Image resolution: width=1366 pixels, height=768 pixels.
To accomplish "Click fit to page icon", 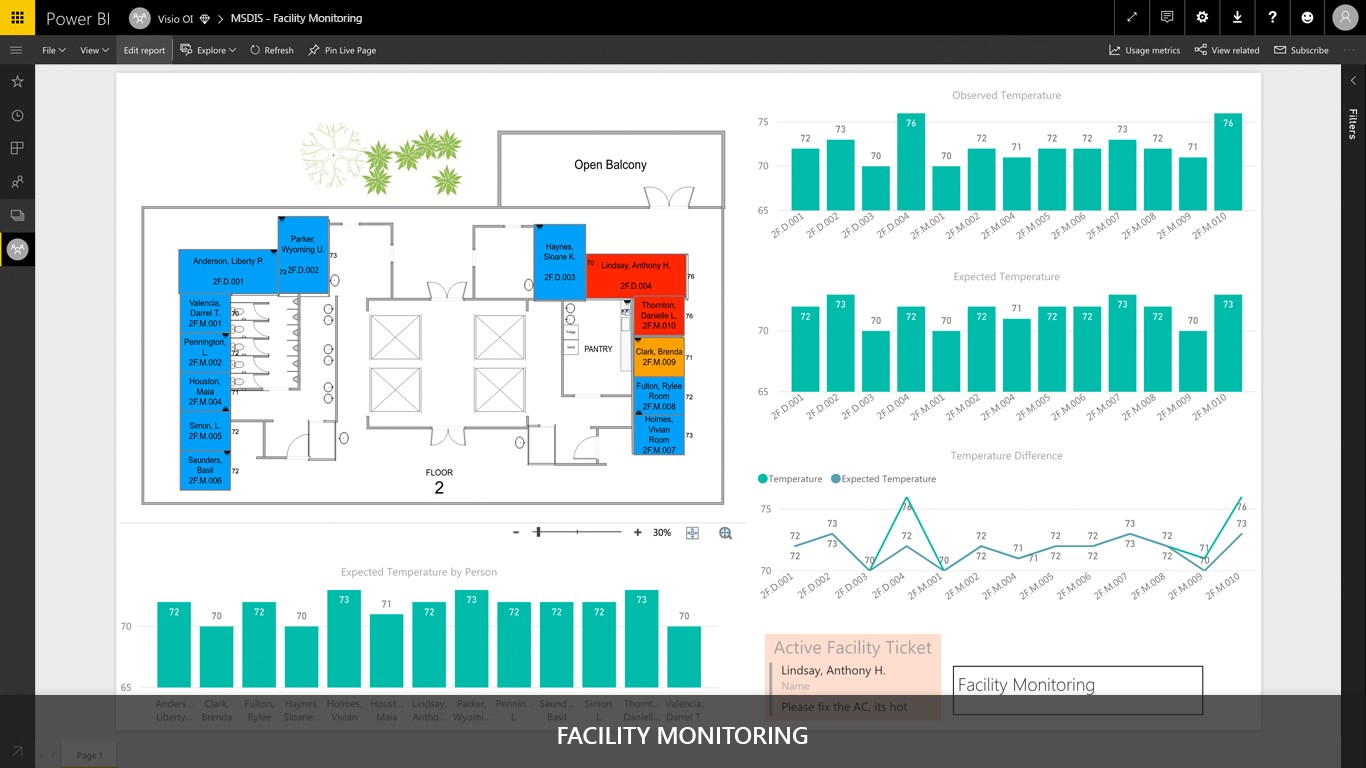I will coord(692,533).
